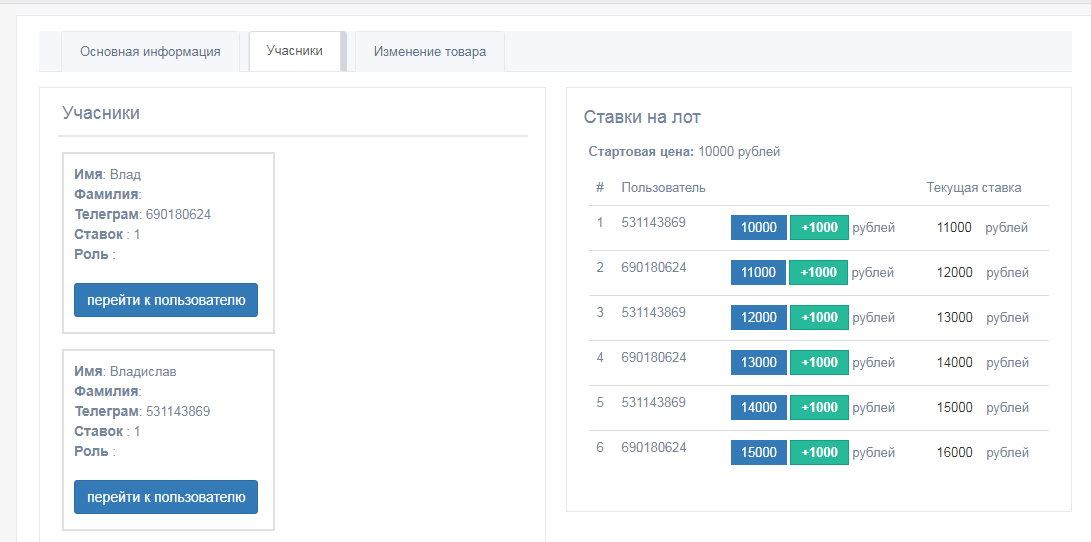Click the current bid value 12000
Viewport: 1091px width, 542px height.
[x=955, y=273]
